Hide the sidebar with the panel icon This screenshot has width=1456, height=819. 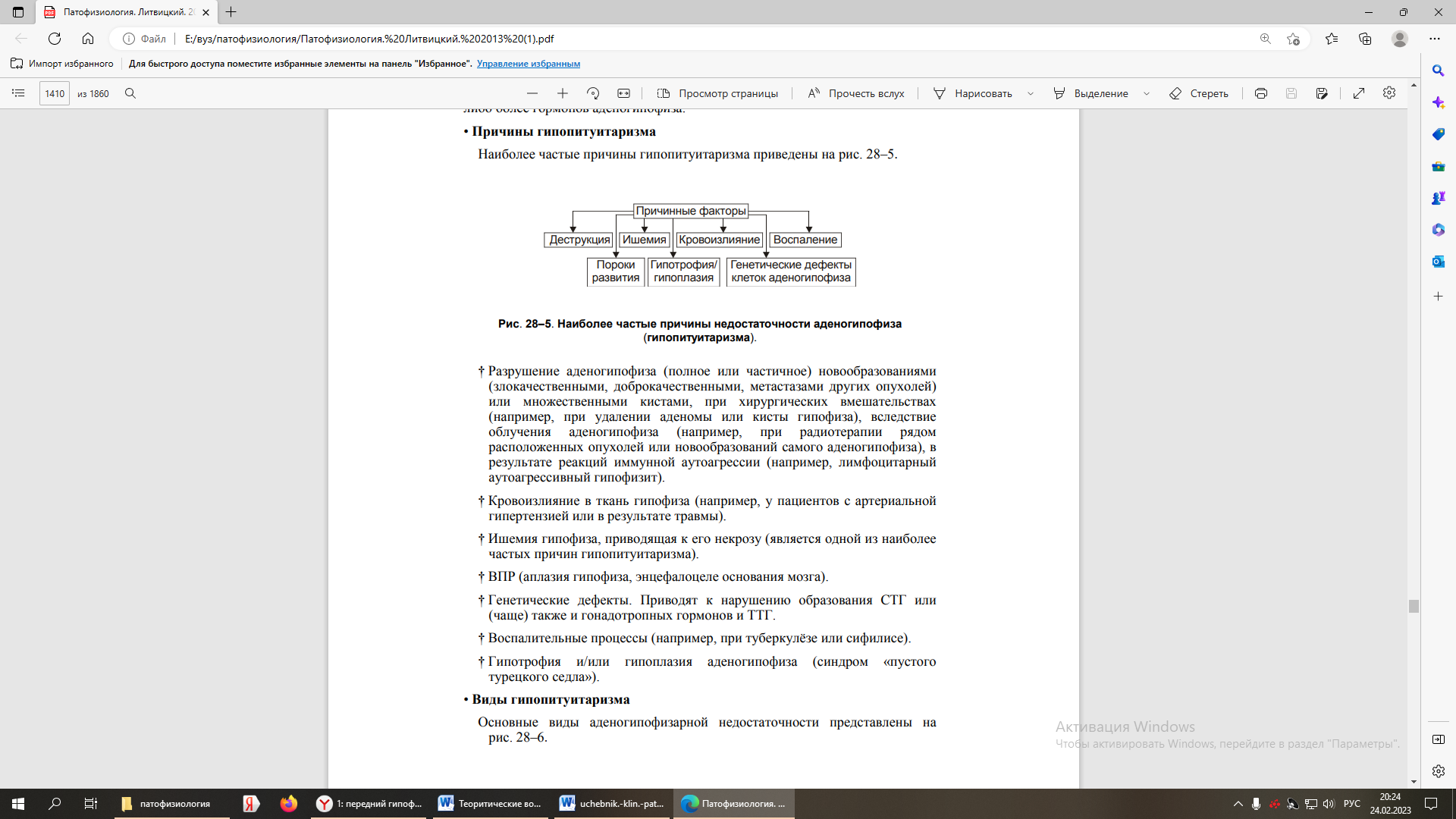click(x=1438, y=739)
